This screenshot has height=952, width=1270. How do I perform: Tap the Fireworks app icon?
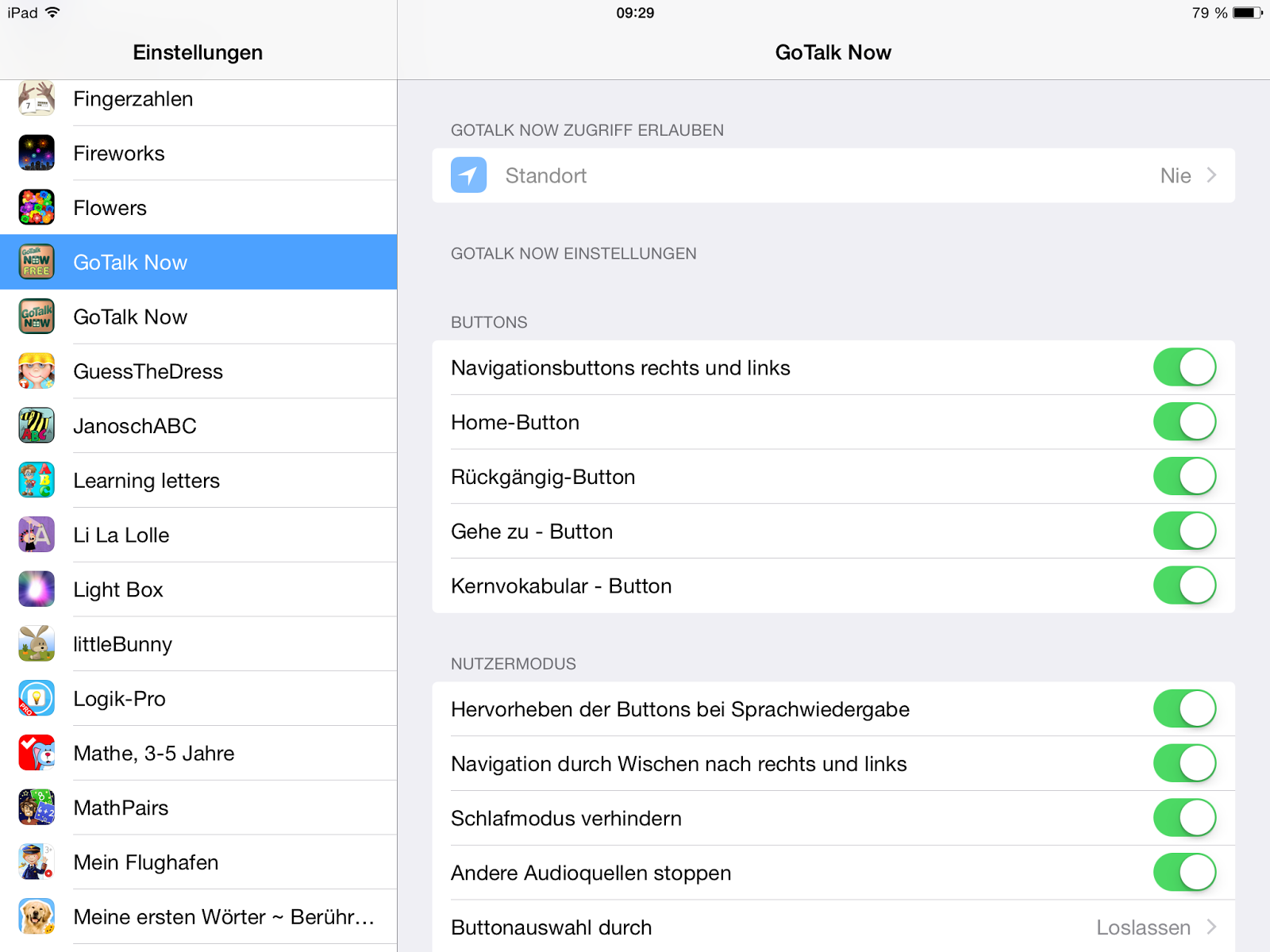[x=37, y=153]
